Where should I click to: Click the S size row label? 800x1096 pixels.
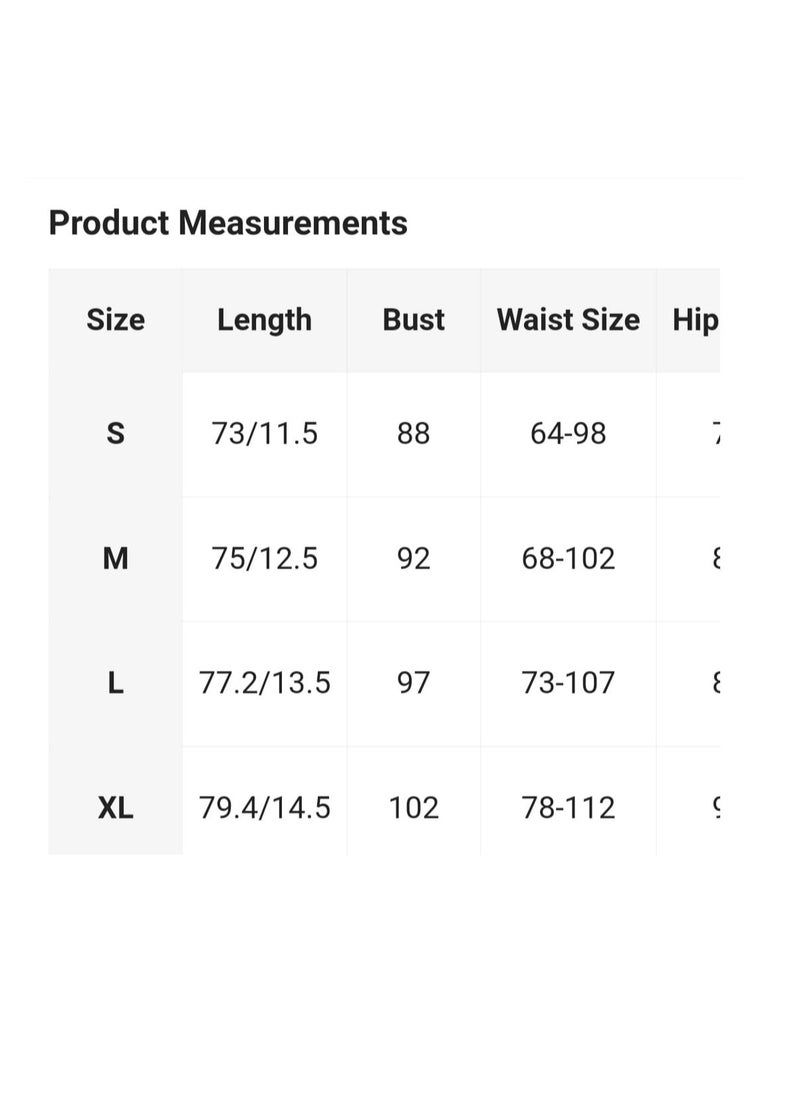pyautogui.click(x=115, y=433)
